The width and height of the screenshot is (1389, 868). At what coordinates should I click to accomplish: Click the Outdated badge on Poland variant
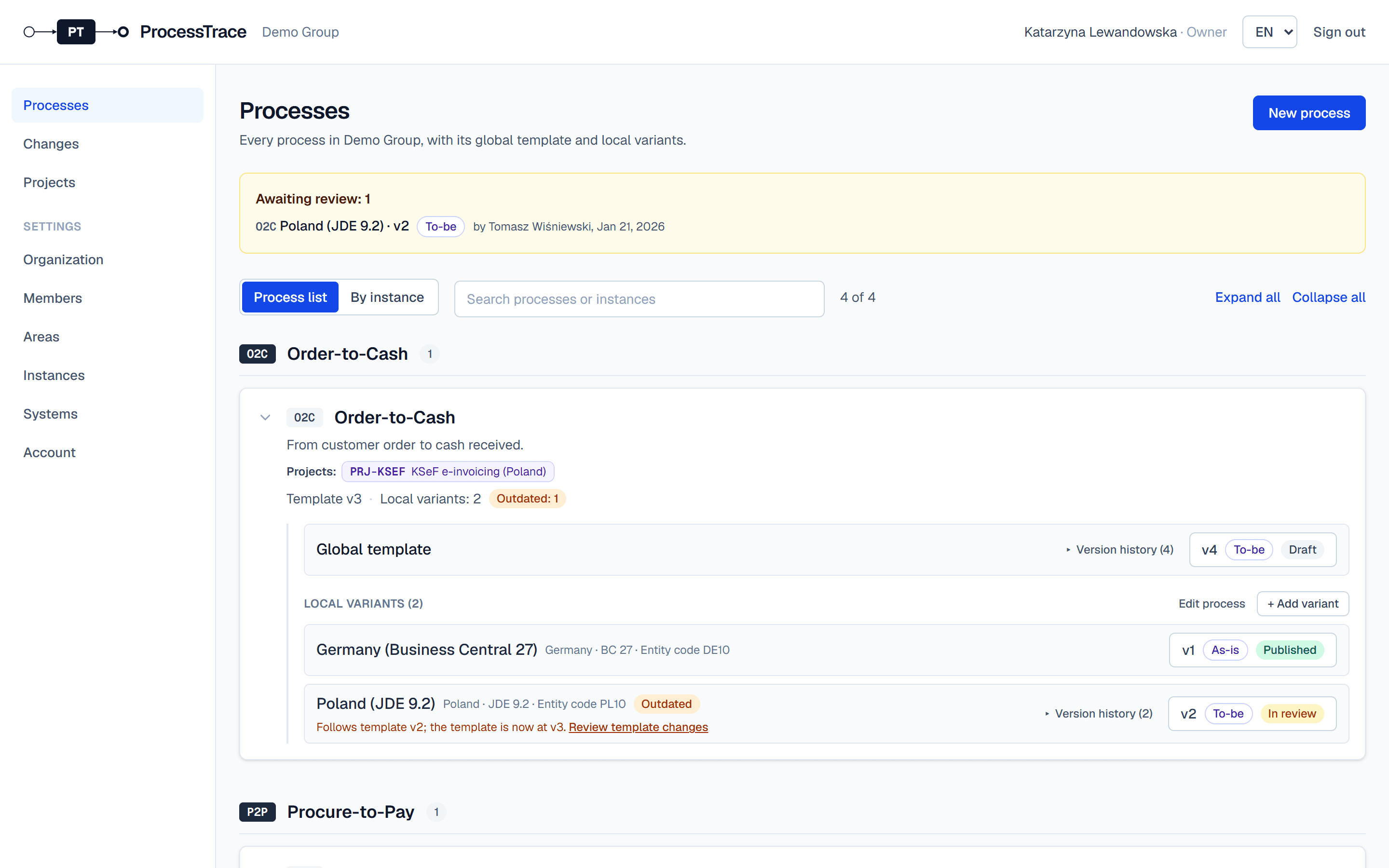[x=666, y=704]
